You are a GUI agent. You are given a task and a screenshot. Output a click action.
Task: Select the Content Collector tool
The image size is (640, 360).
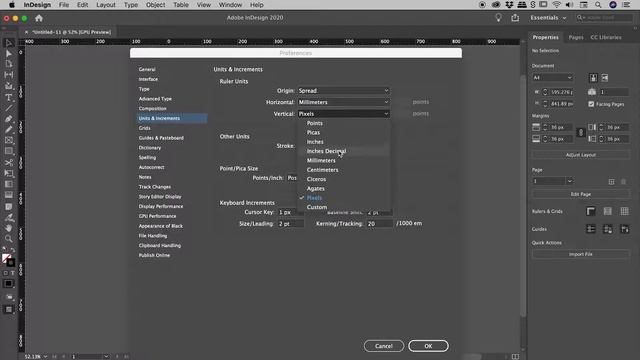(9, 86)
